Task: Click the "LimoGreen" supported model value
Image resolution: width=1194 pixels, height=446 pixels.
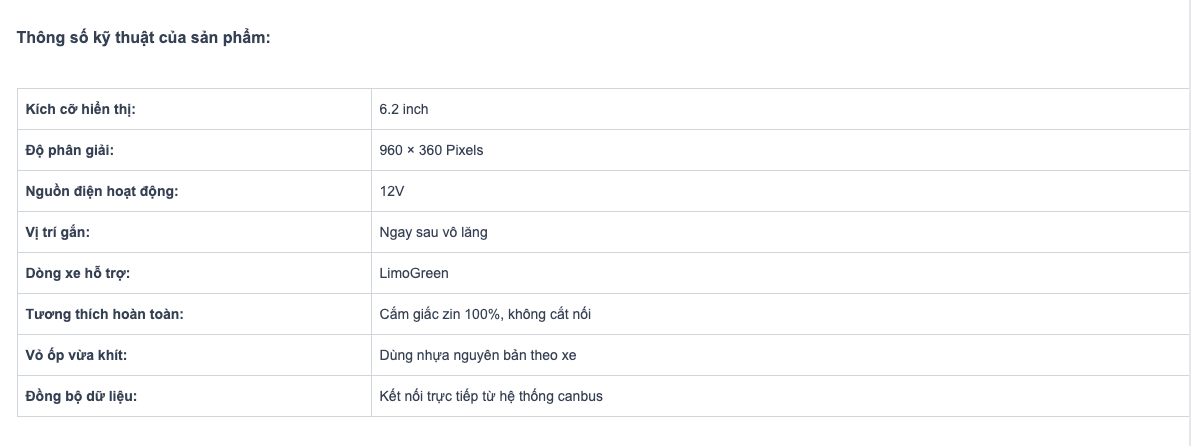Action: click(414, 273)
